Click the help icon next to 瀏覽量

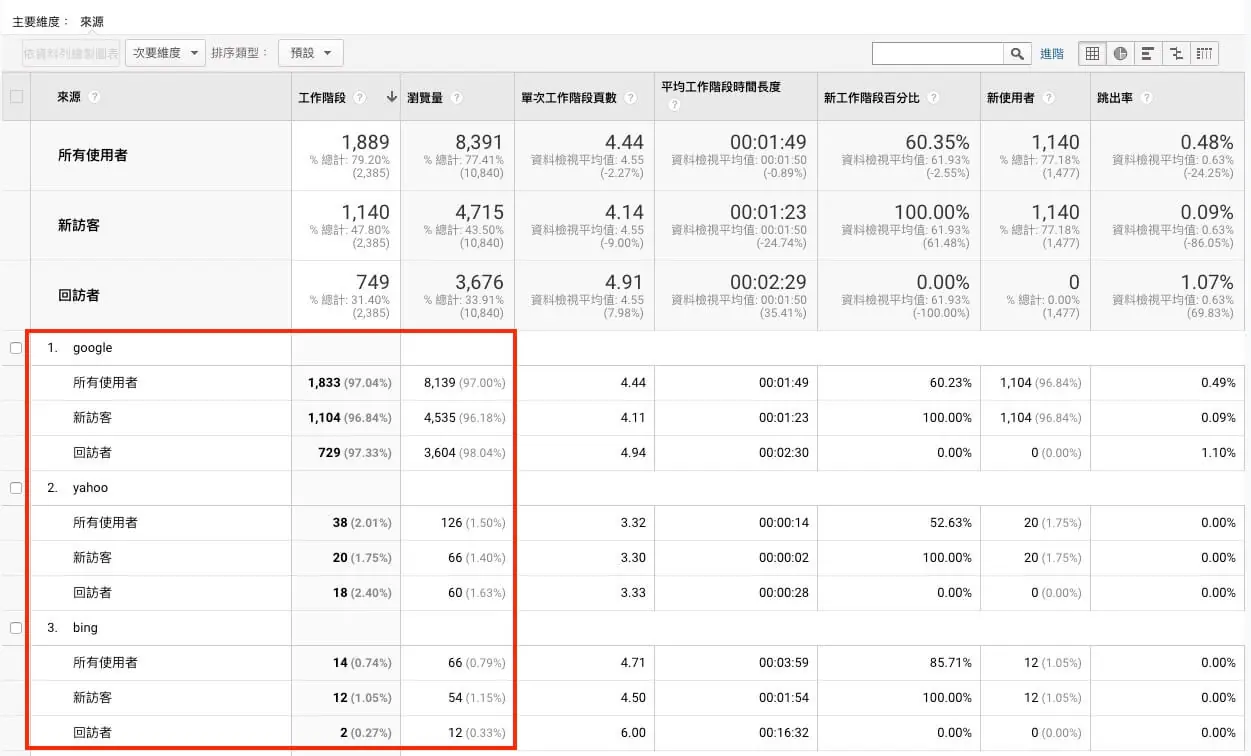pyautogui.click(x=456, y=98)
